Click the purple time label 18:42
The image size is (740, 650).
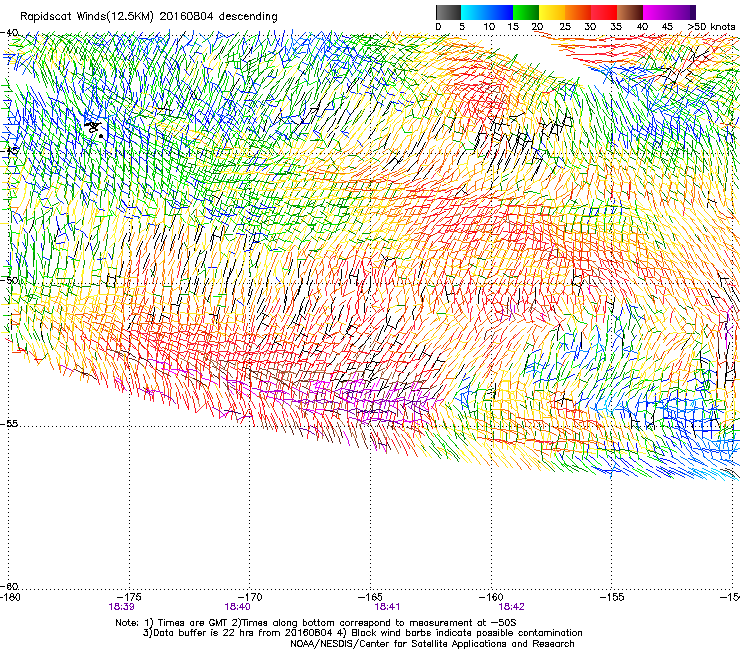(x=512, y=607)
